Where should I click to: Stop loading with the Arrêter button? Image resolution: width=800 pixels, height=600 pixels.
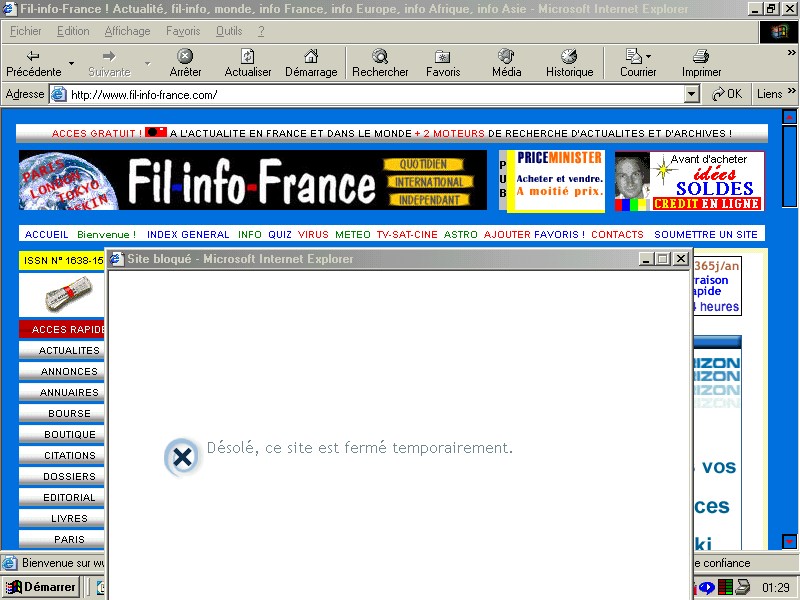(185, 63)
